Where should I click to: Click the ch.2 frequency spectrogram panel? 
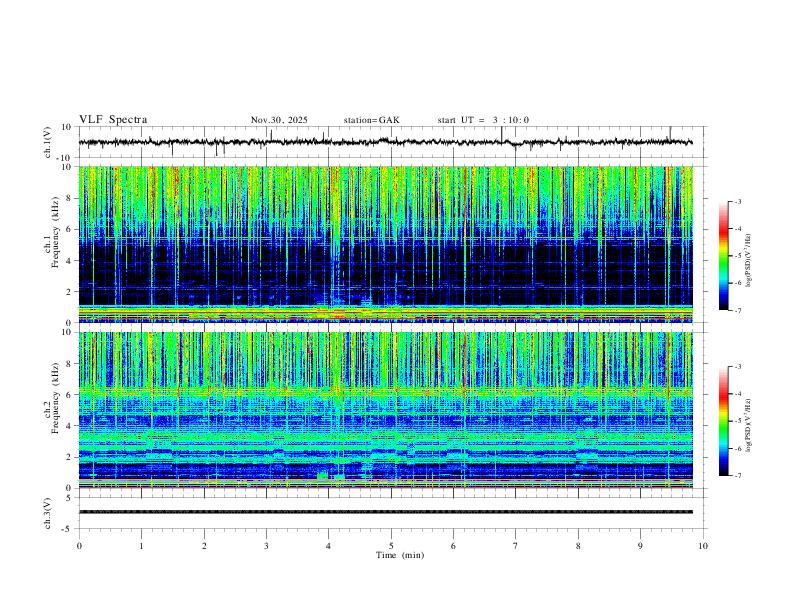[x=385, y=410]
